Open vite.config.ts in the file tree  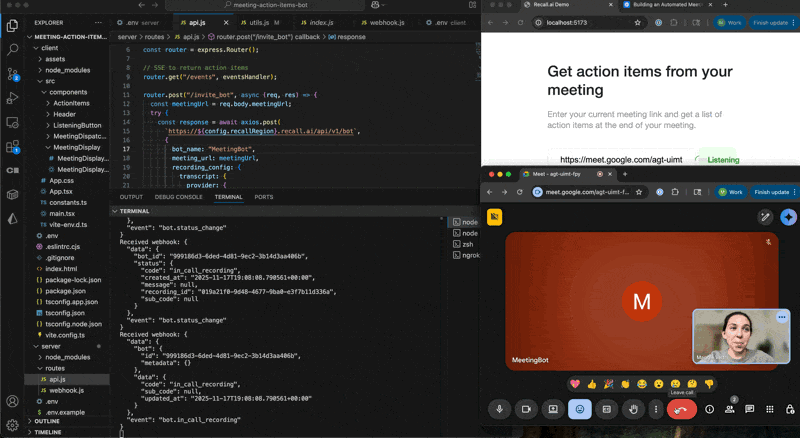(x=65, y=335)
